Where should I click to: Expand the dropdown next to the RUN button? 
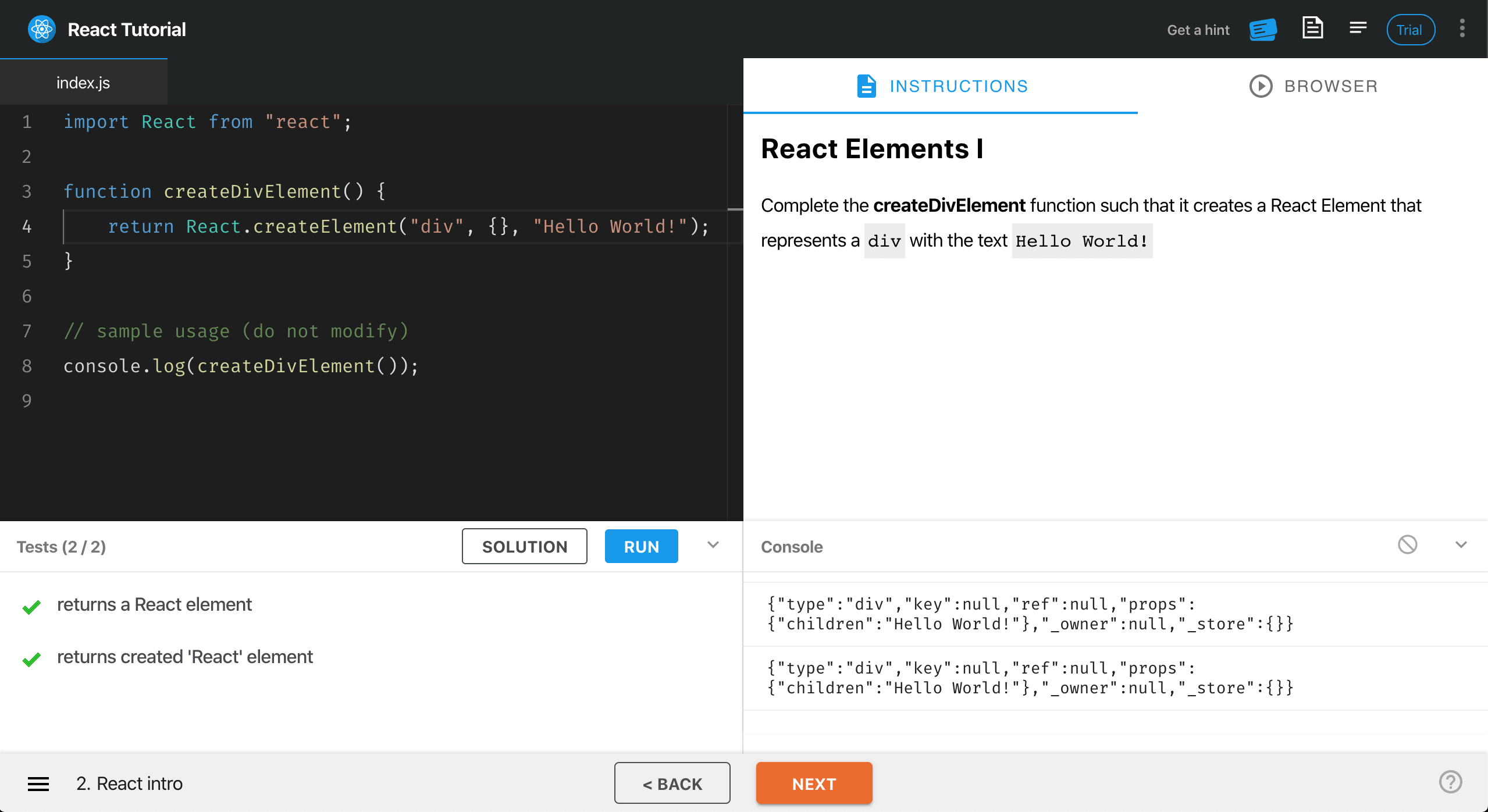tap(712, 546)
